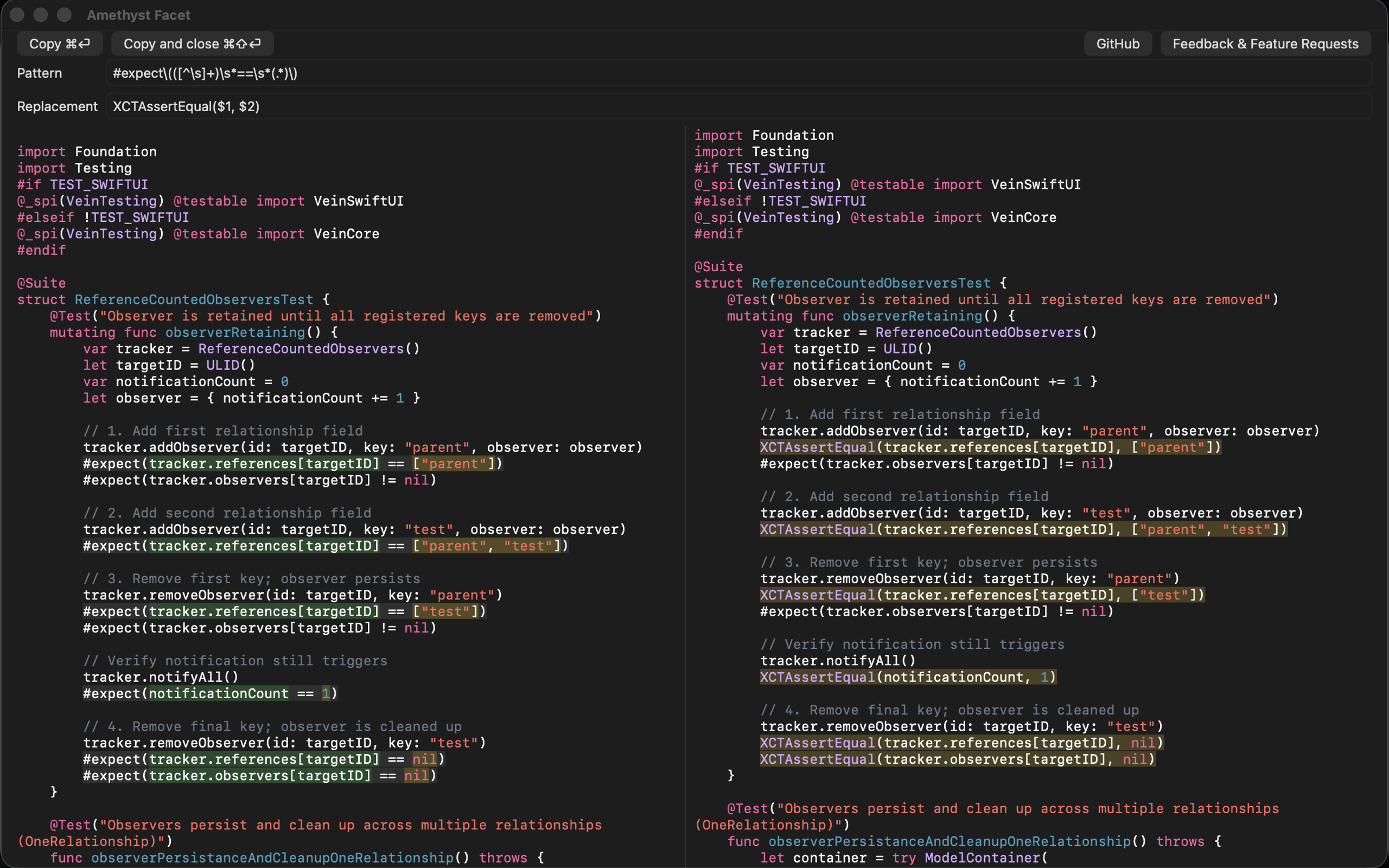Click 'let targetID = ULID()' in right pane
The height and width of the screenshot is (868, 1389).
[x=846, y=348]
